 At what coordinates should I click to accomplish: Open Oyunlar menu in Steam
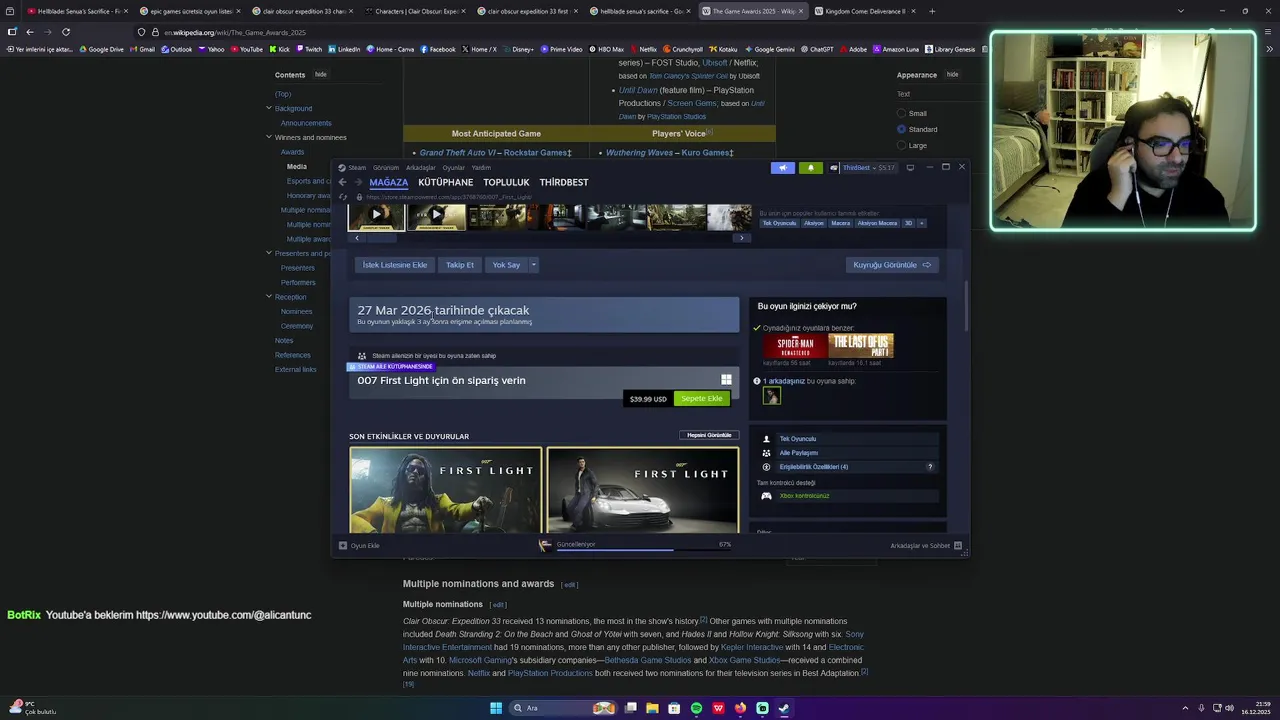pyautogui.click(x=454, y=168)
